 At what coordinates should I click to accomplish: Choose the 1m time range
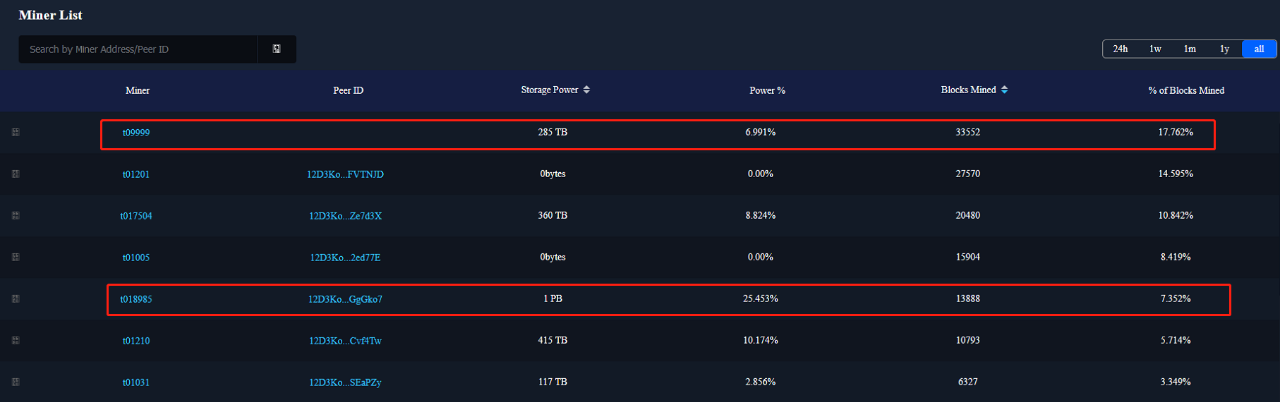[1190, 49]
